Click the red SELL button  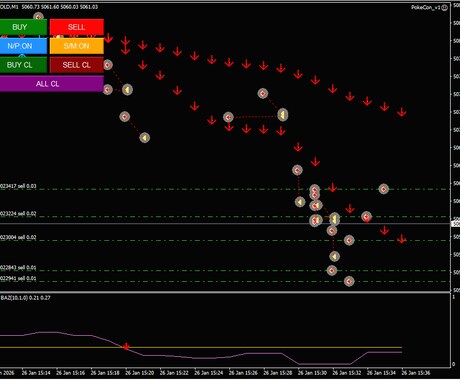click(77, 27)
